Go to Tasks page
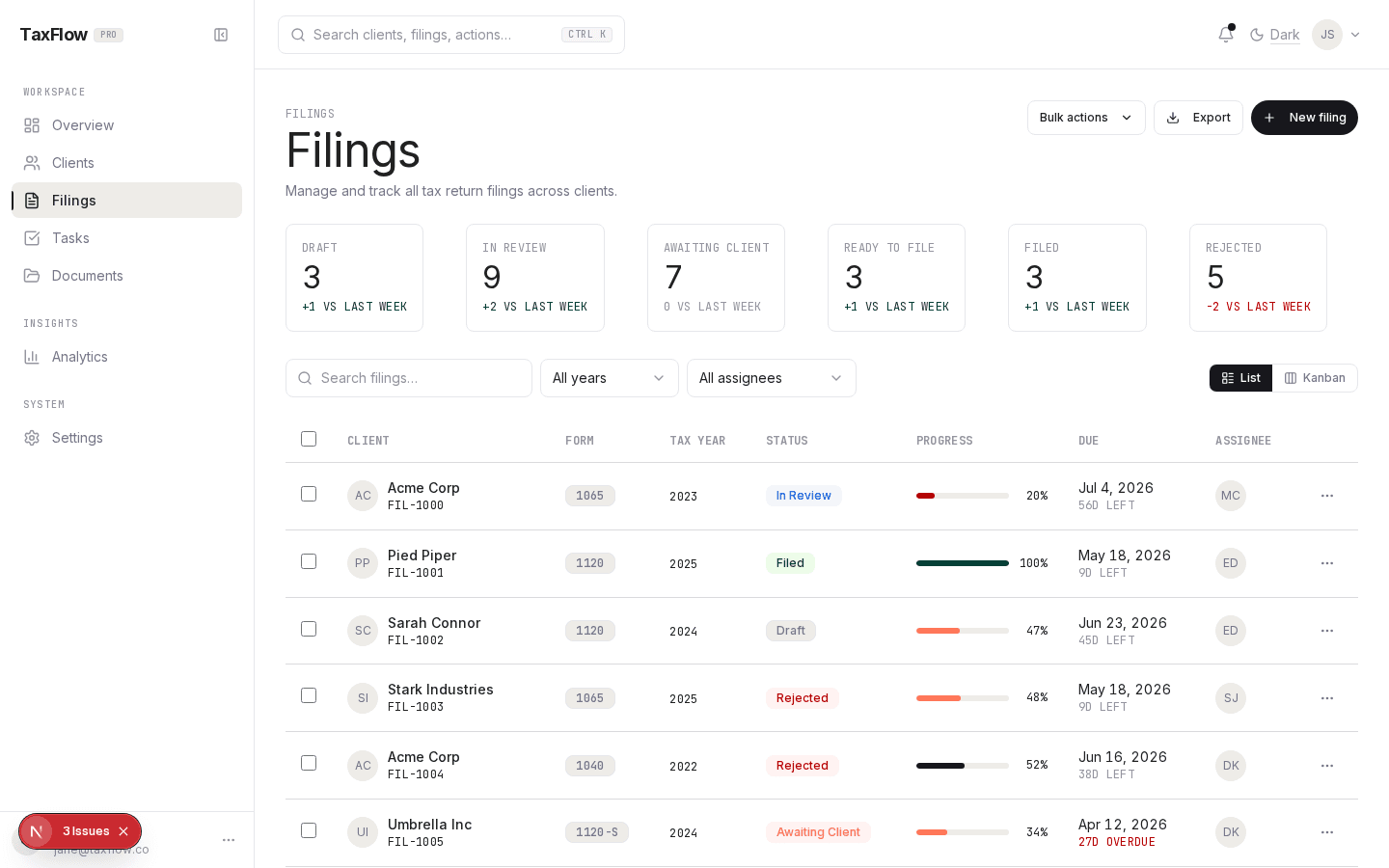This screenshot has height=868, width=1389. coord(126,238)
